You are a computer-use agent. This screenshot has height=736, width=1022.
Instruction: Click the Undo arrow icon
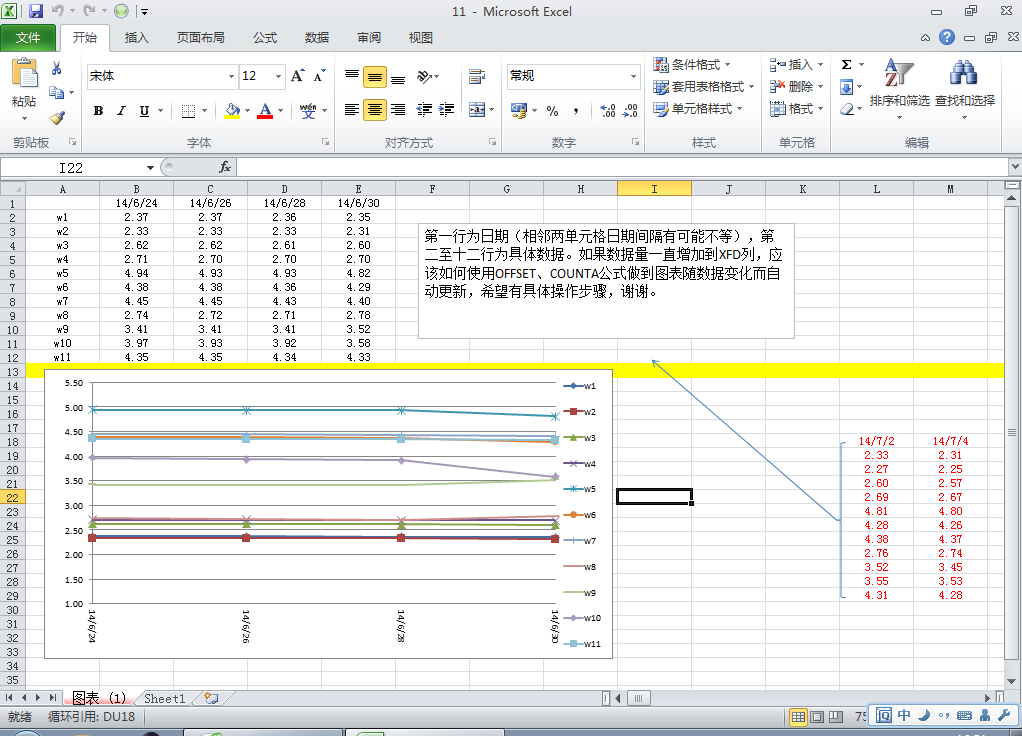tap(57, 11)
